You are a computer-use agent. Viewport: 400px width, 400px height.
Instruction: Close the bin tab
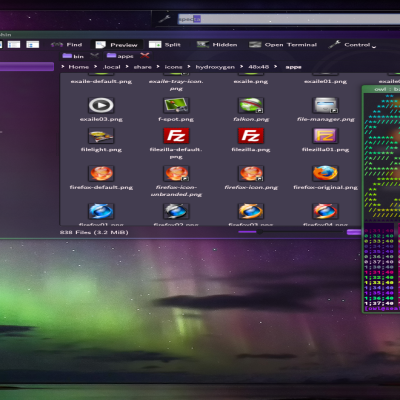tap(95, 56)
